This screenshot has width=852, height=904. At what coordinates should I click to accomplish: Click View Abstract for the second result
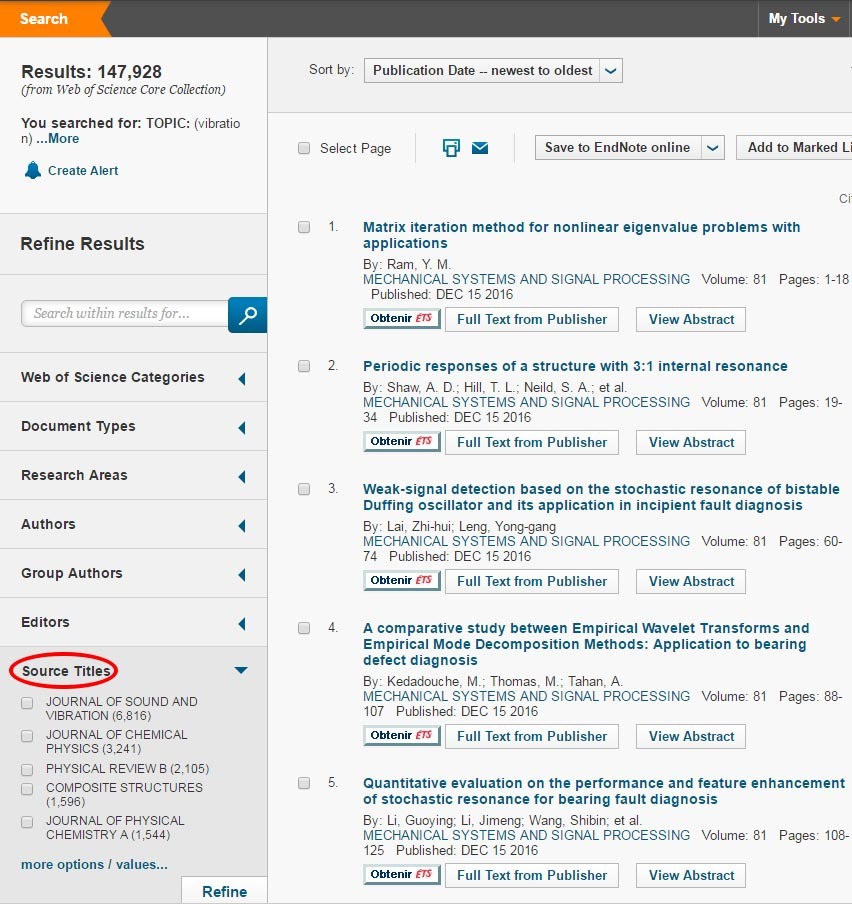[691, 442]
